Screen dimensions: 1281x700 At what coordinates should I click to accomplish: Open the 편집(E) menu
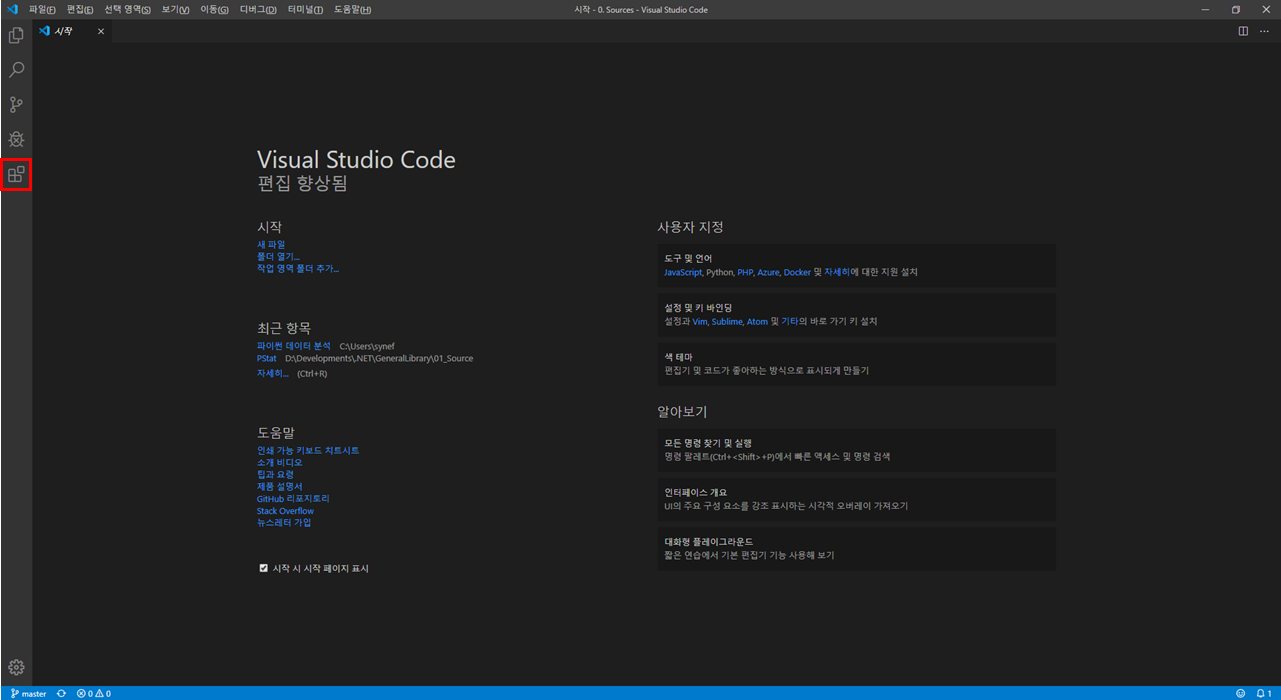pyautogui.click(x=80, y=9)
